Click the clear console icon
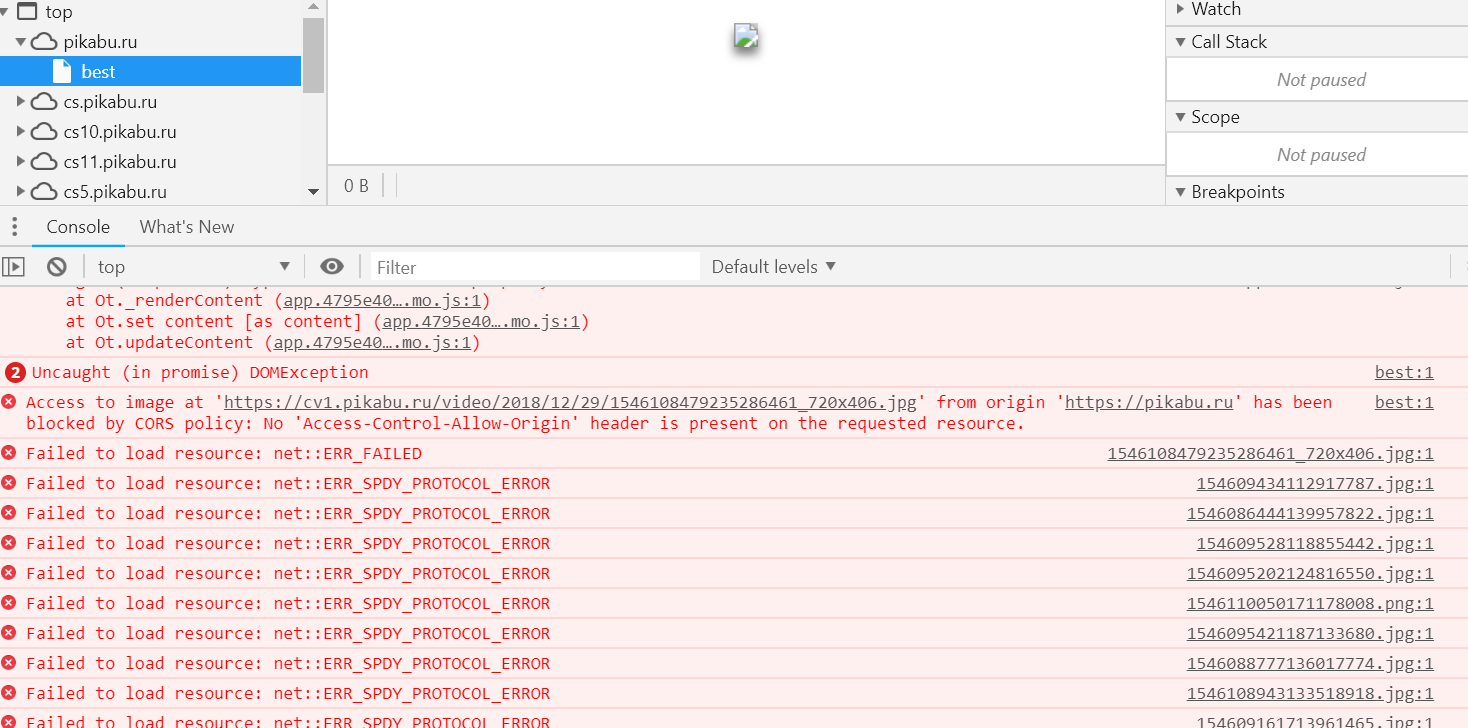The image size is (1468, 728). click(57, 267)
